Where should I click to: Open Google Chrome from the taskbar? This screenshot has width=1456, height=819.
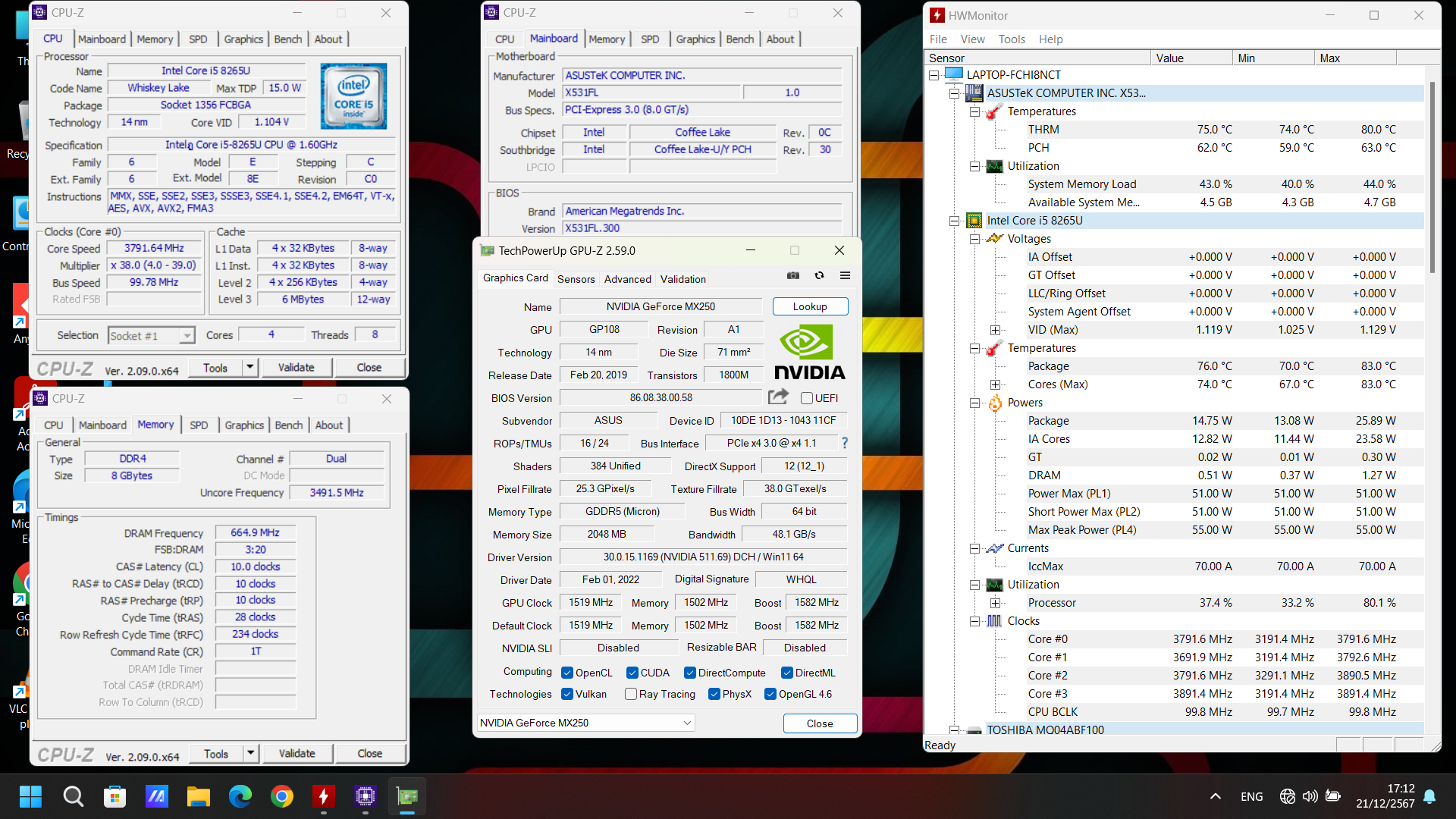282,796
